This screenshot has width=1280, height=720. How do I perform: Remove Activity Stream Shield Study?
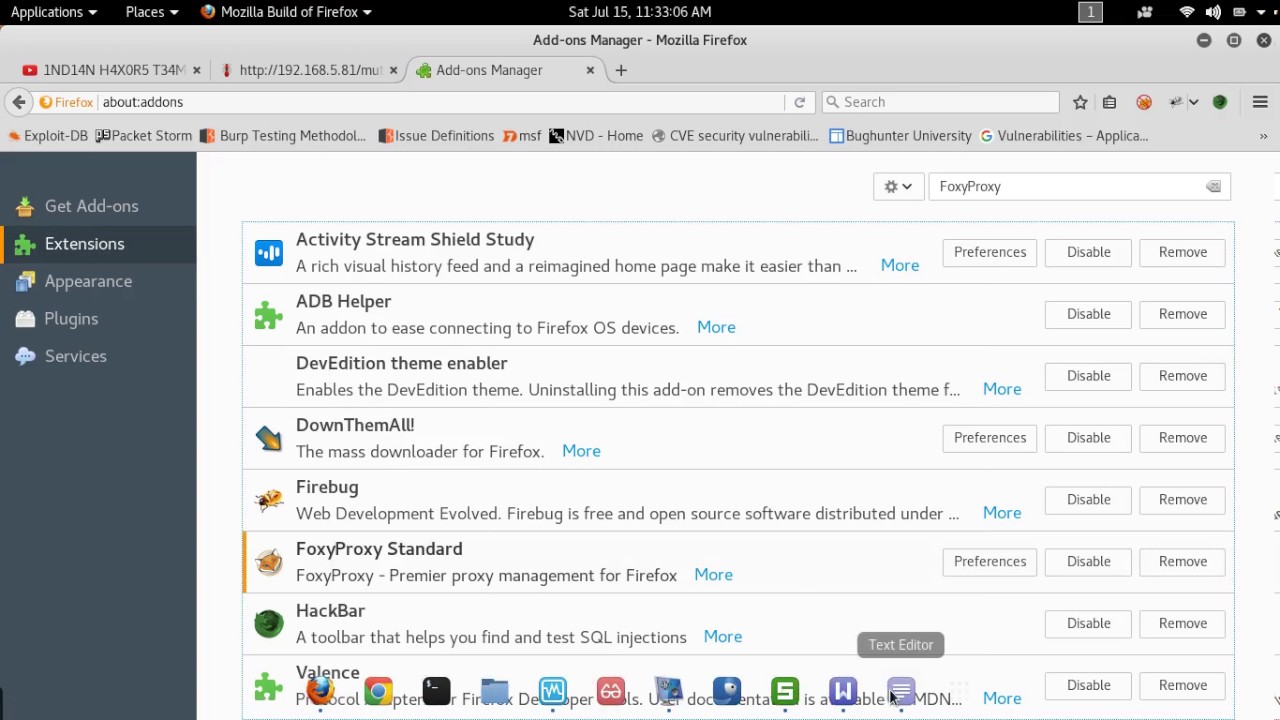[1183, 252]
